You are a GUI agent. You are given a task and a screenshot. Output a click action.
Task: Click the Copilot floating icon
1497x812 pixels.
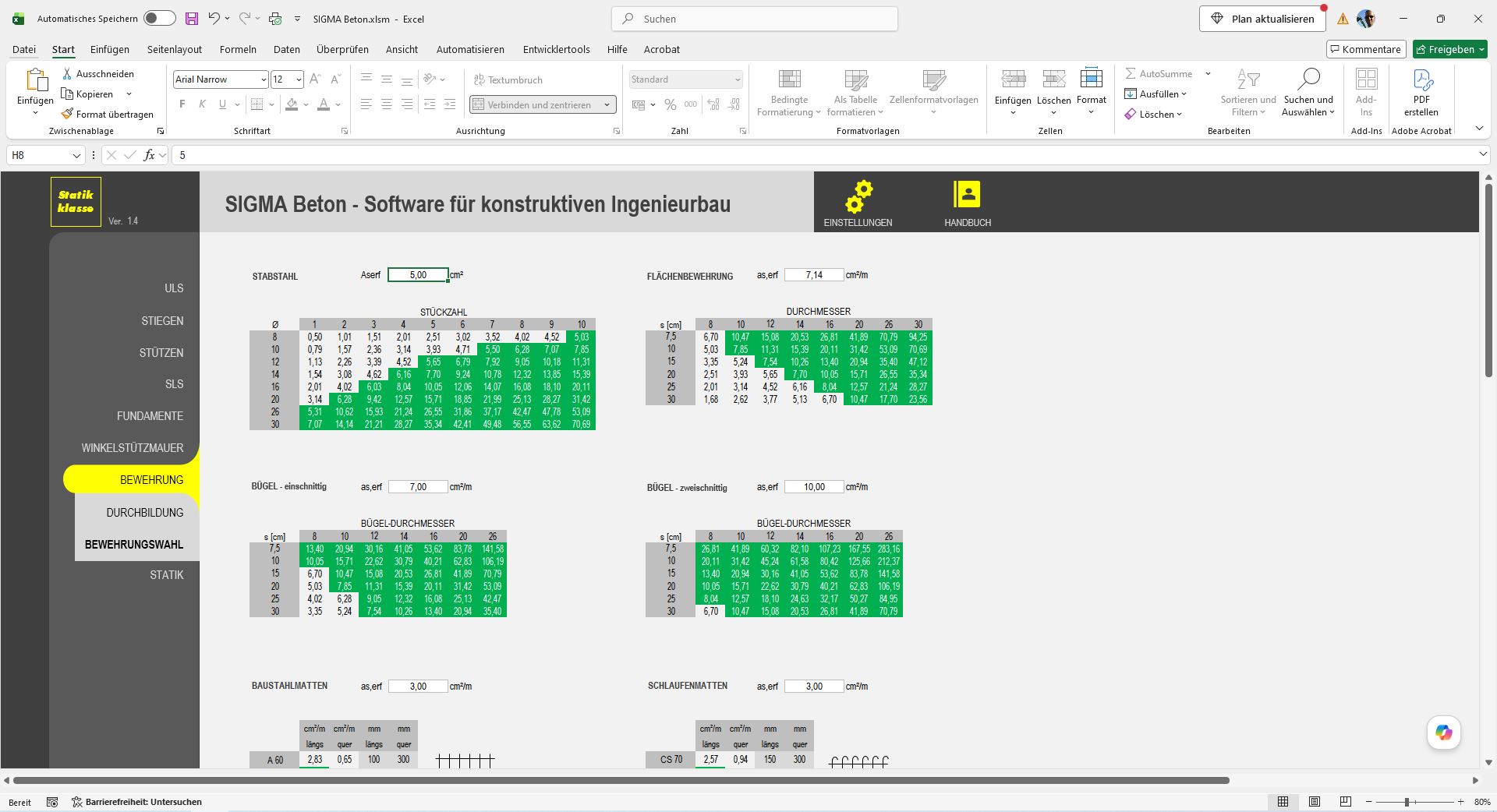pyautogui.click(x=1444, y=733)
